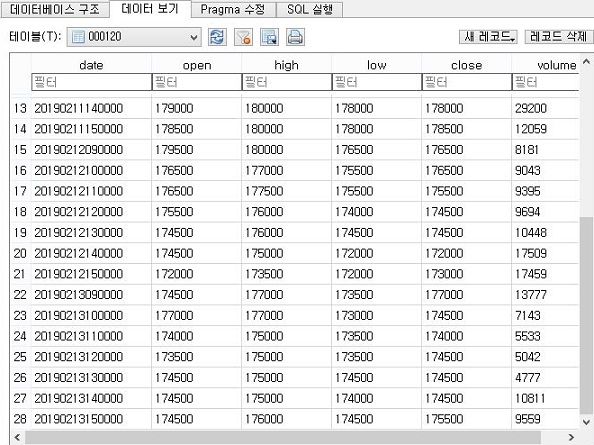
Task: Click the horizontal scrollbar thumb
Action: coord(283,438)
